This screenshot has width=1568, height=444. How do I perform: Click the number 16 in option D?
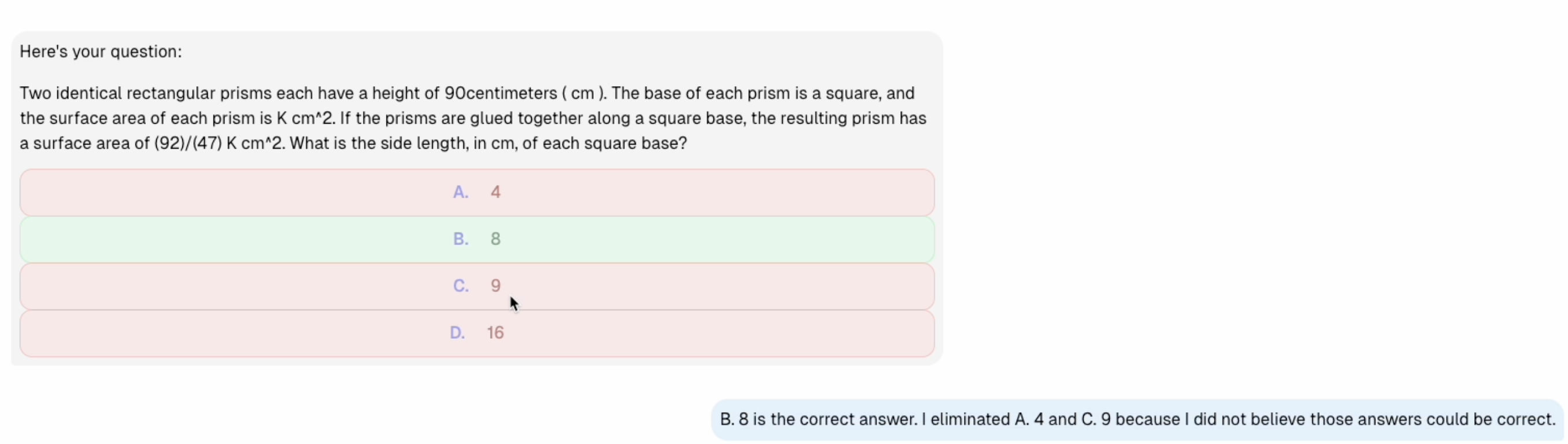point(495,332)
